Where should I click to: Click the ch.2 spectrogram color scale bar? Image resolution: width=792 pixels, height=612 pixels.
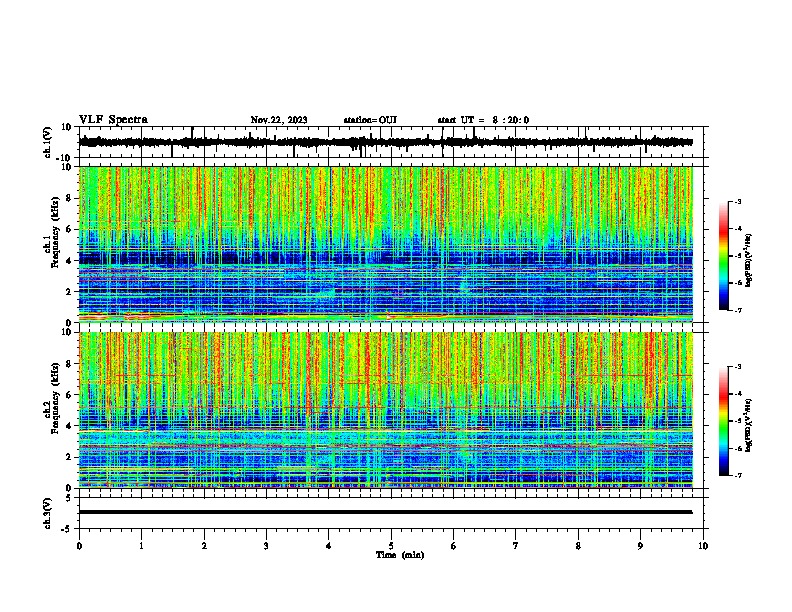[723, 421]
